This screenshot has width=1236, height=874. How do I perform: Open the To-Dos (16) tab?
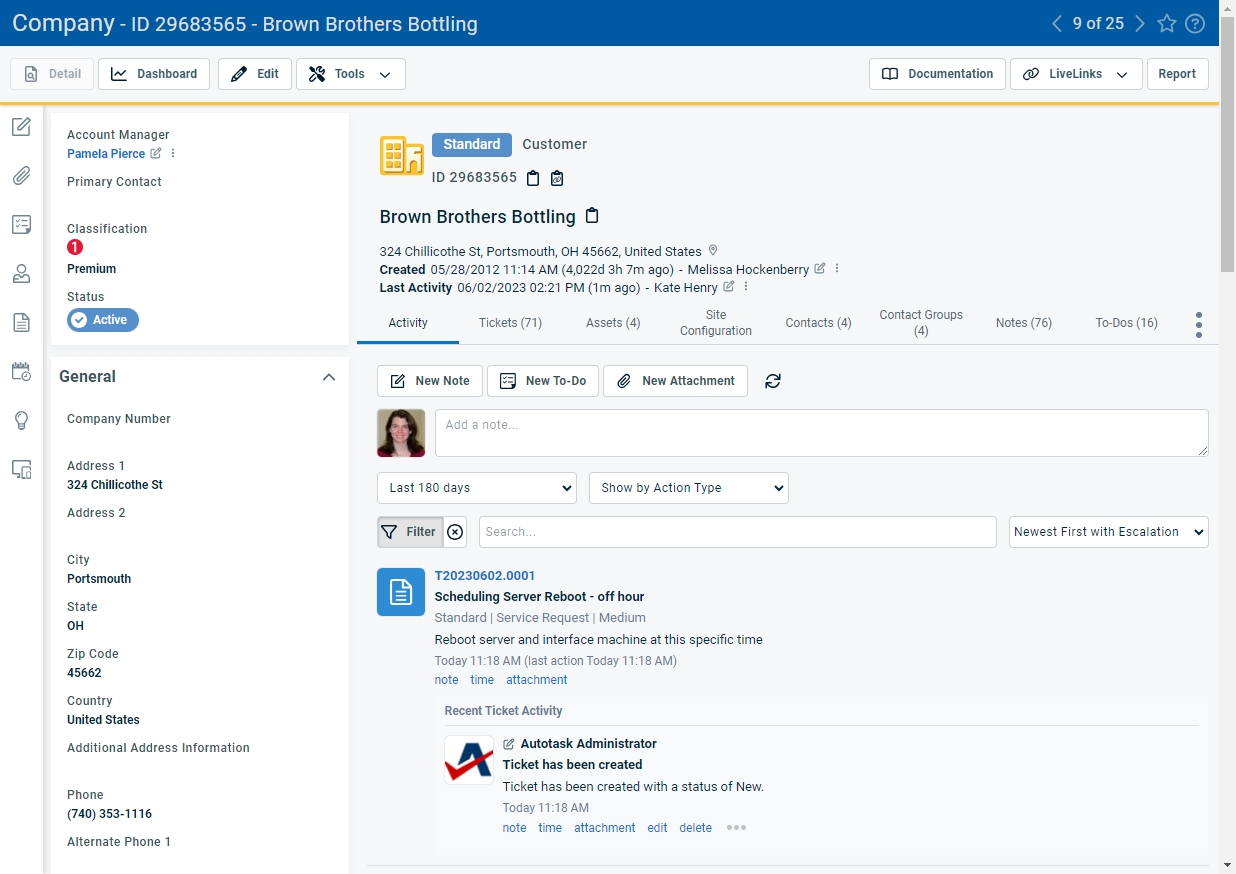(x=1127, y=323)
